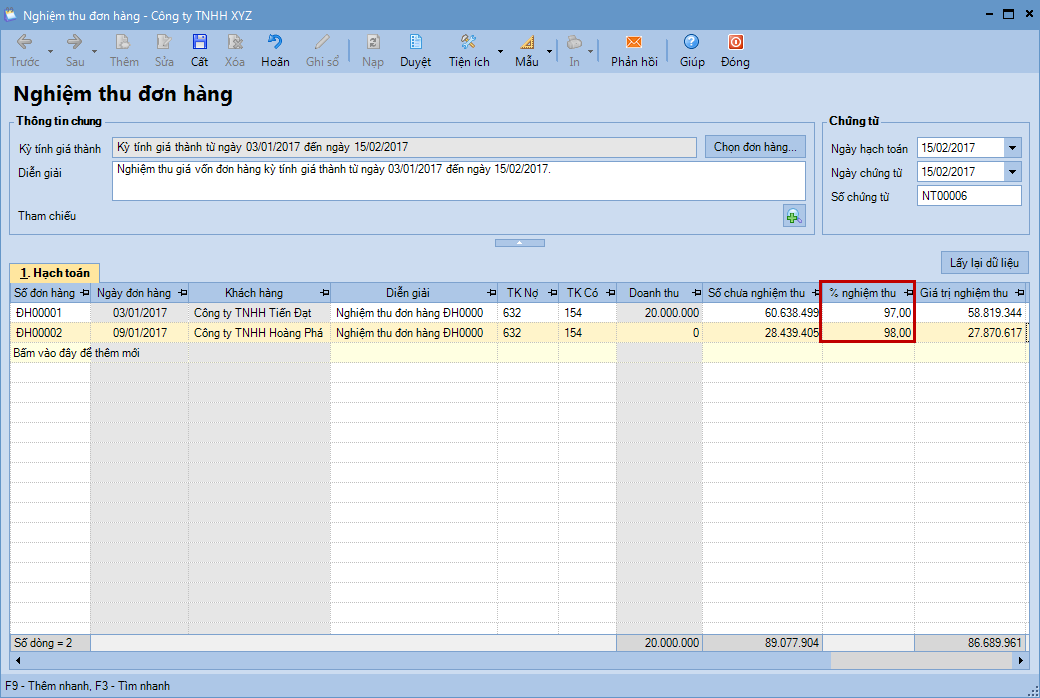This screenshot has width=1040, height=698.
Task: Click the Số chứng từ input field
Action: pos(968,196)
